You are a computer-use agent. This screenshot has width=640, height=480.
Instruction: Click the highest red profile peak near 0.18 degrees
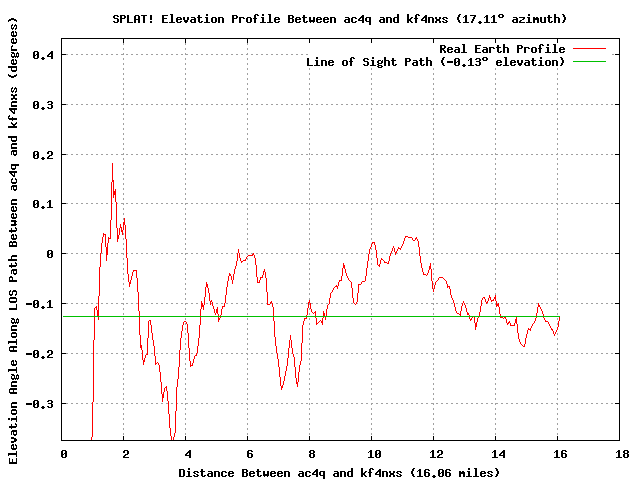112,164
